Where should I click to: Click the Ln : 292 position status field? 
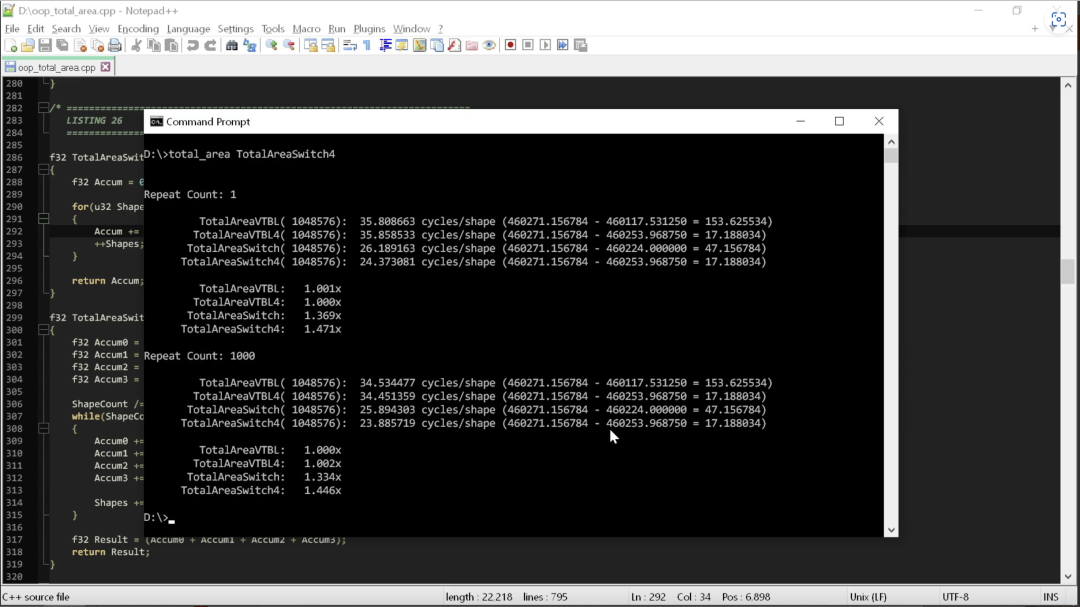coord(648,597)
